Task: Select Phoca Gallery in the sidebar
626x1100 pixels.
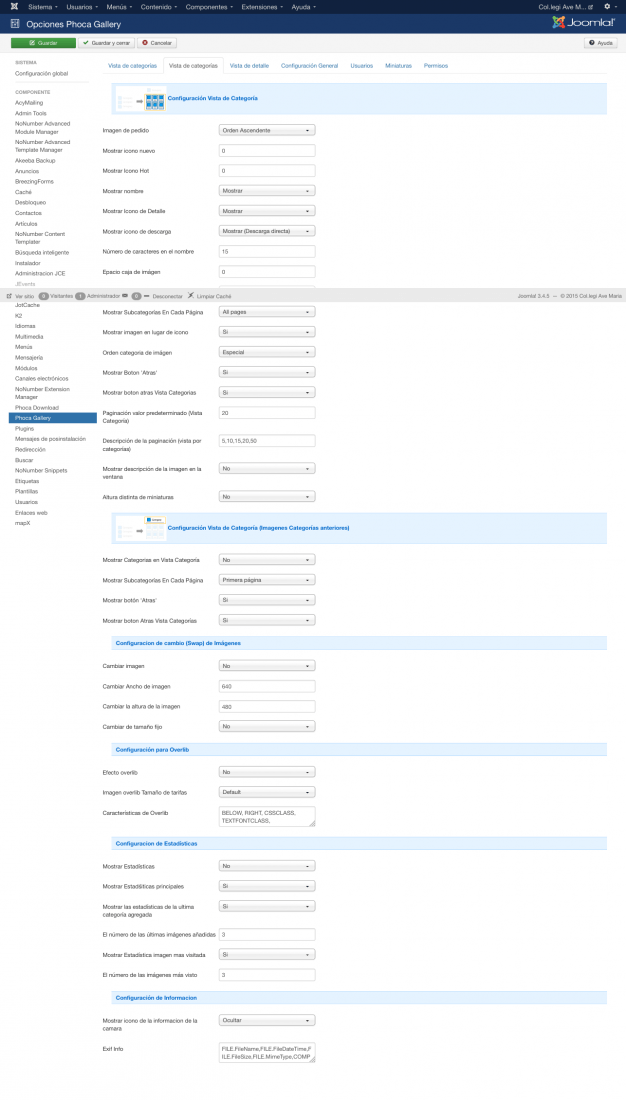Action: pyautogui.click(x=53, y=418)
